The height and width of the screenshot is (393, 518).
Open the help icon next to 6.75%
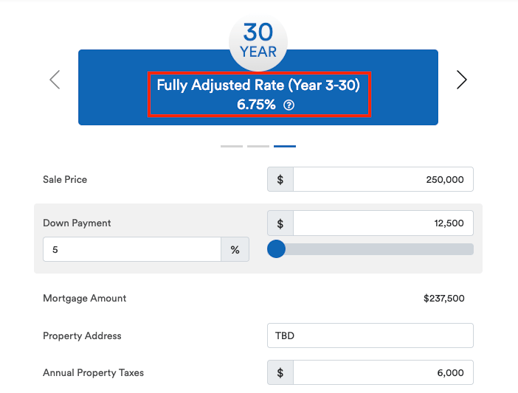click(289, 105)
